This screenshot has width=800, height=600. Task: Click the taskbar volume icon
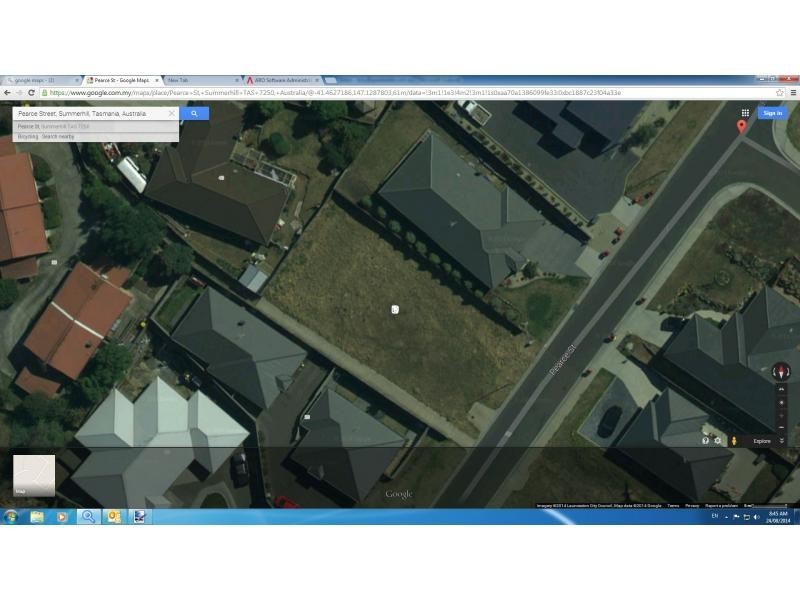(756, 517)
